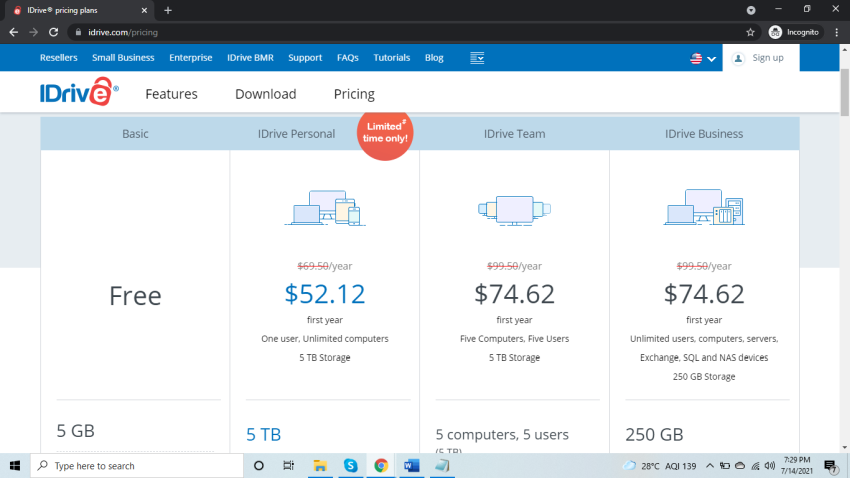Expand the language dropdown arrow
The width and height of the screenshot is (850, 478).
point(712,59)
